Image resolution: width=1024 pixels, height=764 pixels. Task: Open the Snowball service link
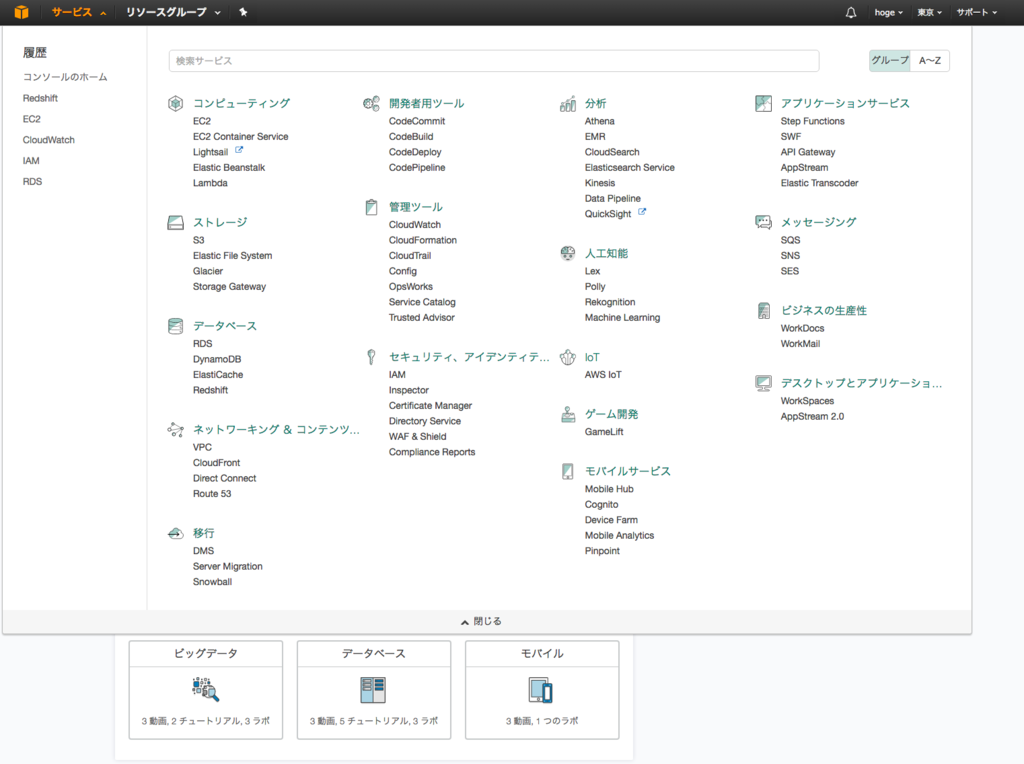pyautogui.click(x=212, y=582)
